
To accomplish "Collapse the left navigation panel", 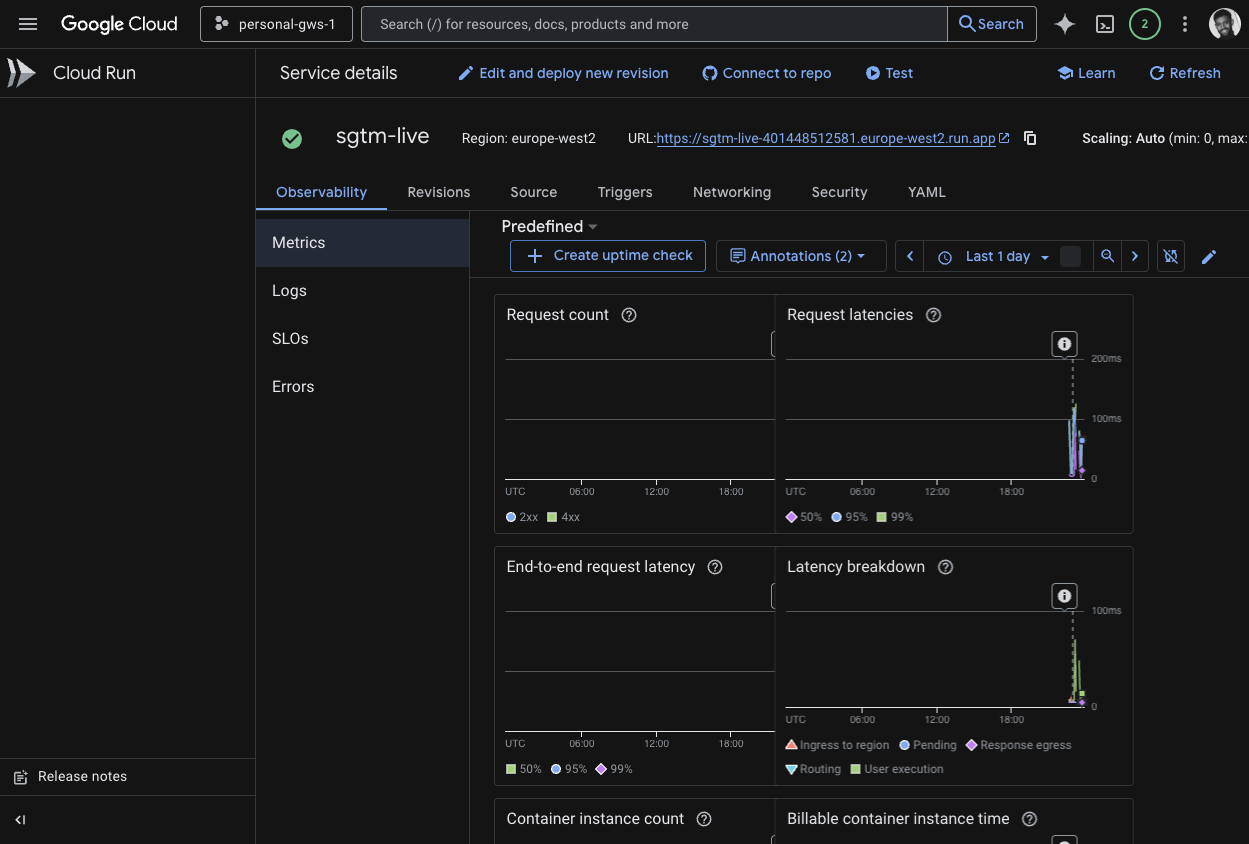I will pyautogui.click(x=20, y=820).
